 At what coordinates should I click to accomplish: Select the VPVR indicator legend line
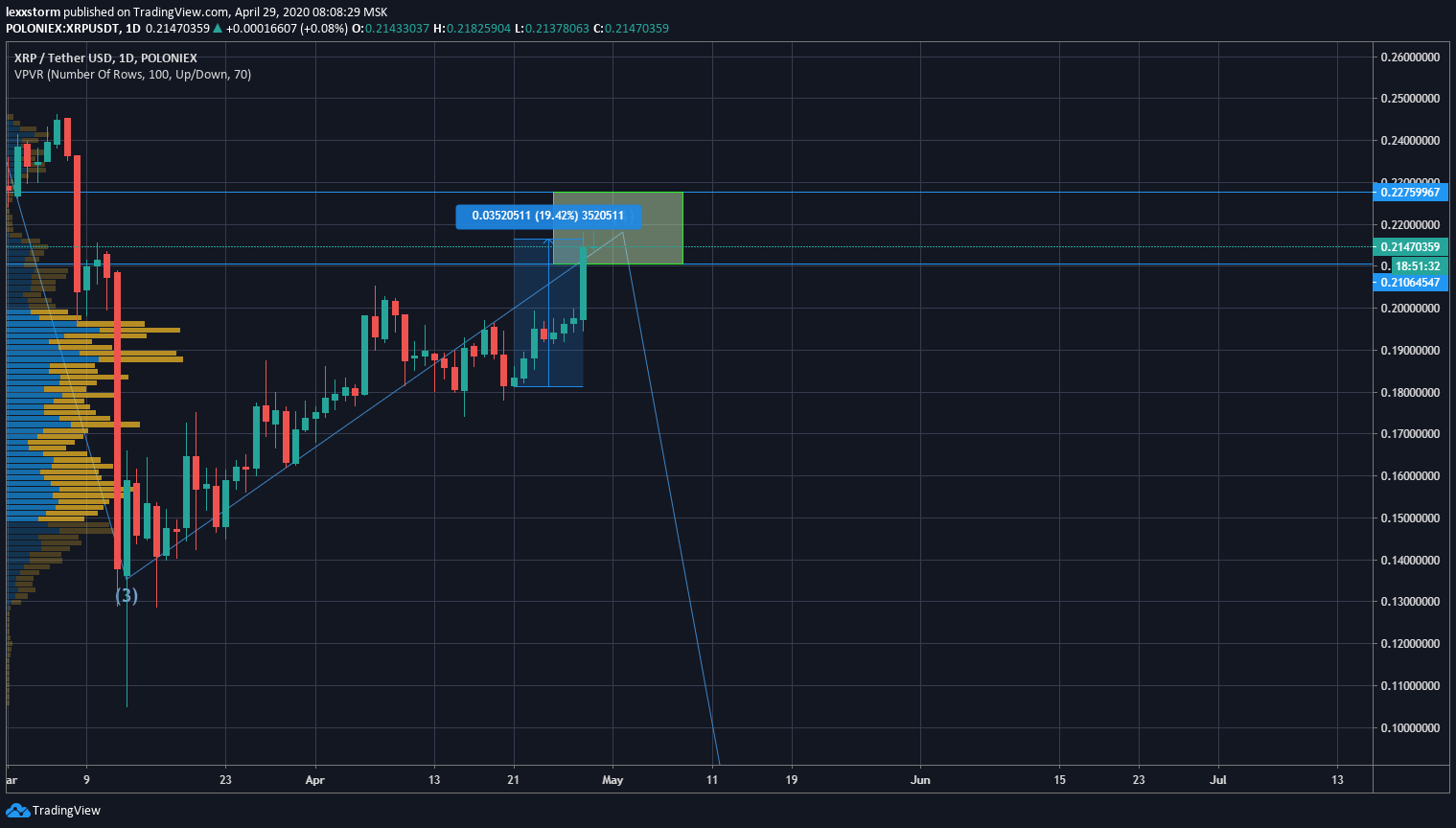point(132,75)
